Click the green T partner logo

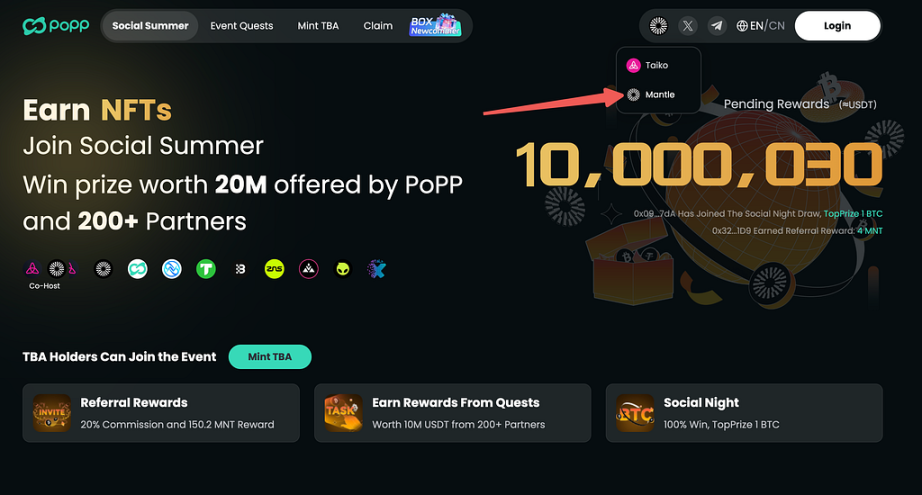tap(206, 269)
